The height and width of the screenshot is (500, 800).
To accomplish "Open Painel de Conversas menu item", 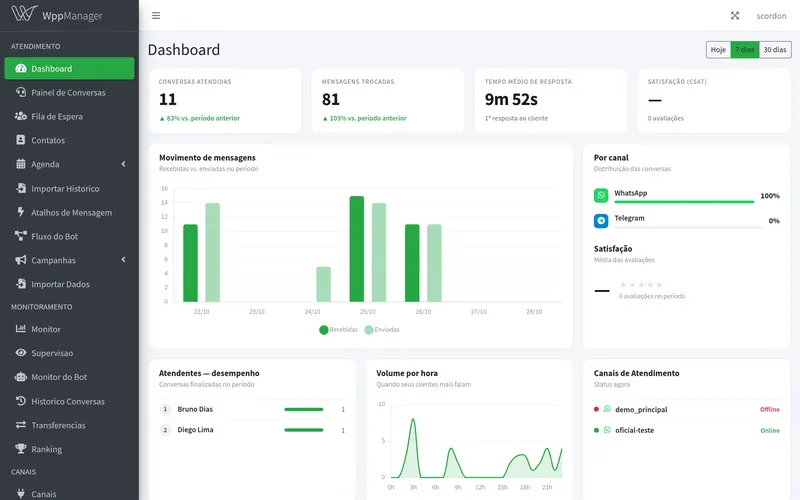I will (x=69, y=92).
